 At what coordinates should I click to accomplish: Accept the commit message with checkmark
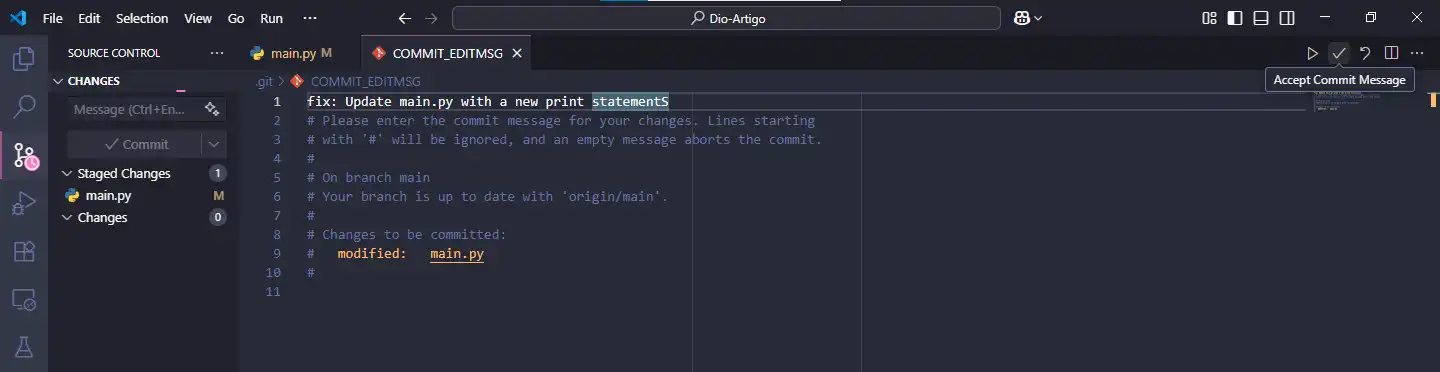click(x=1339, y=53)
